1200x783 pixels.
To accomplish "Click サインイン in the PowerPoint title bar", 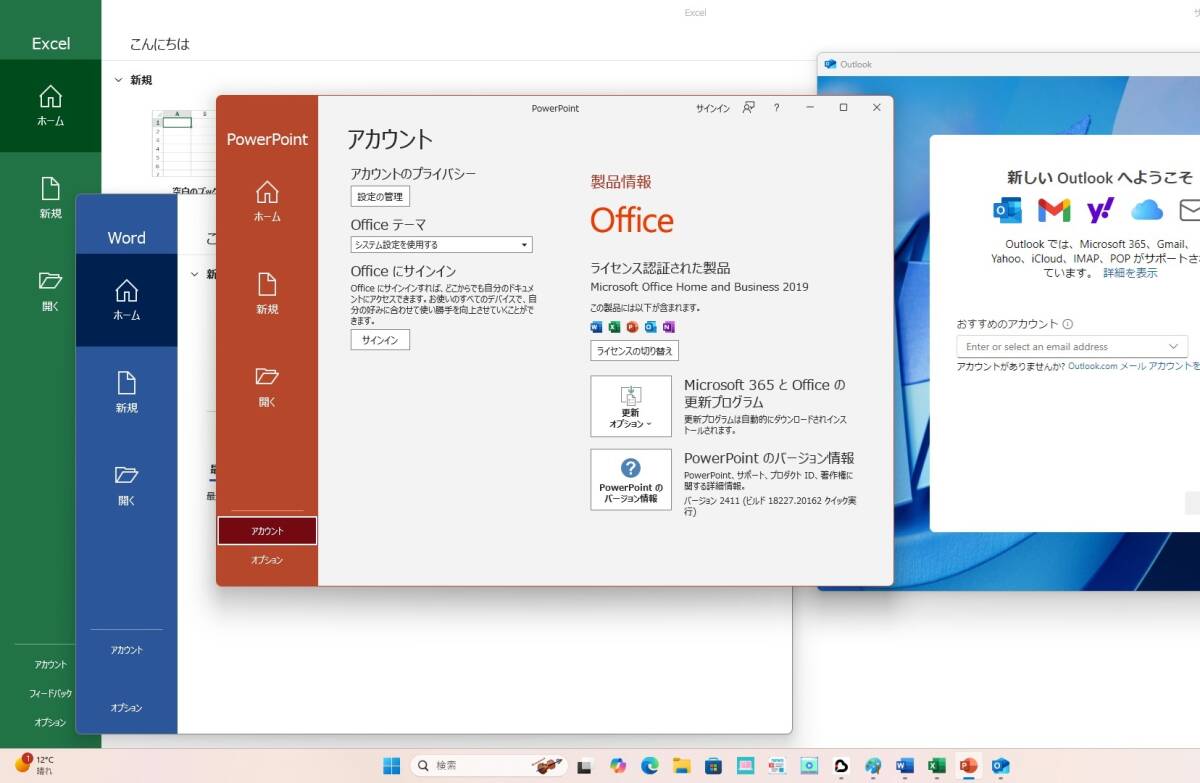I will (713, 108).
